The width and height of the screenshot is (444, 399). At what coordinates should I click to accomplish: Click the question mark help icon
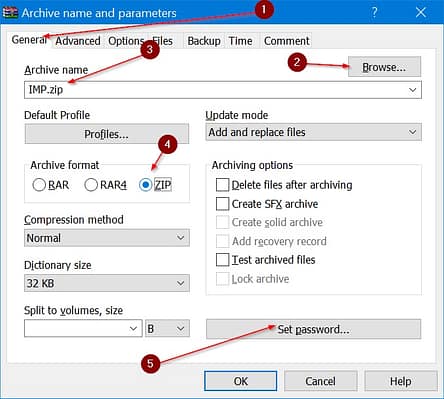coord(374,13)
